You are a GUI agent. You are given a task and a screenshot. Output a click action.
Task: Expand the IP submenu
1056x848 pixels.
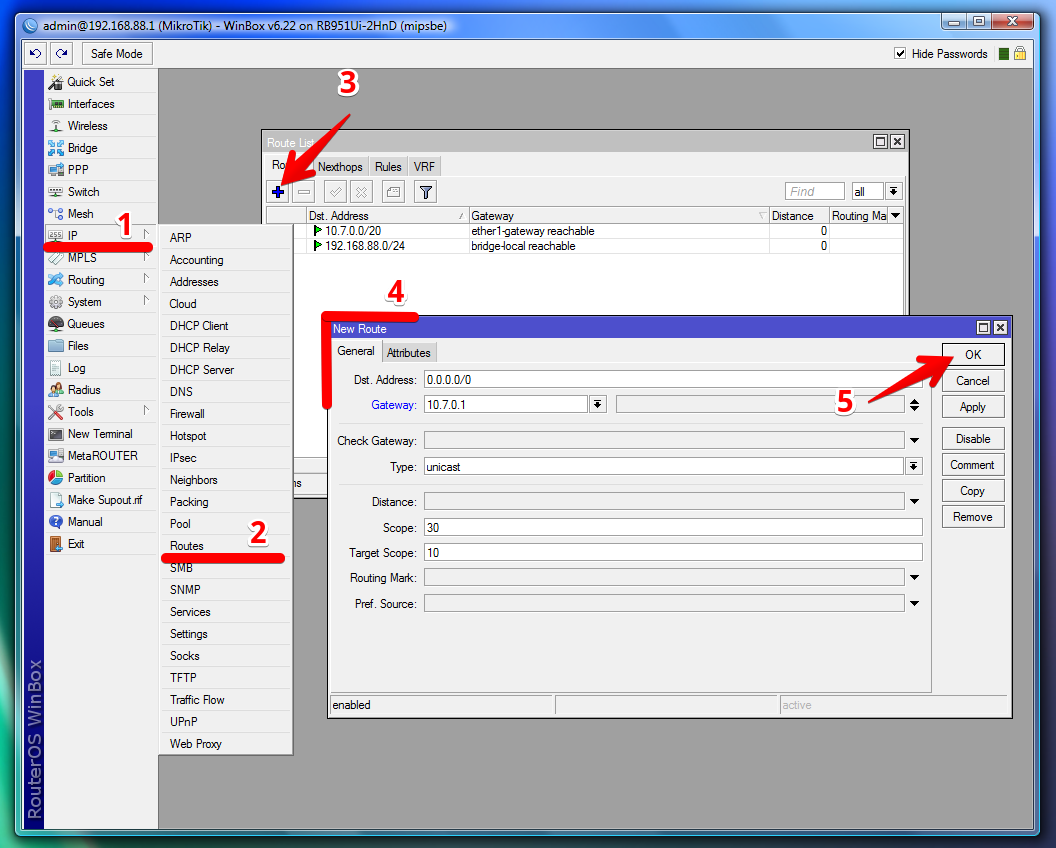tap(101, 236)
